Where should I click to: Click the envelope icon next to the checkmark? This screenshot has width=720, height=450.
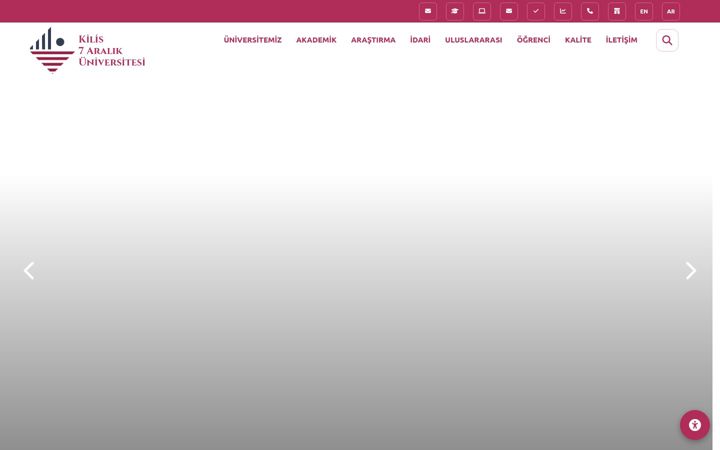coord(509,11)
